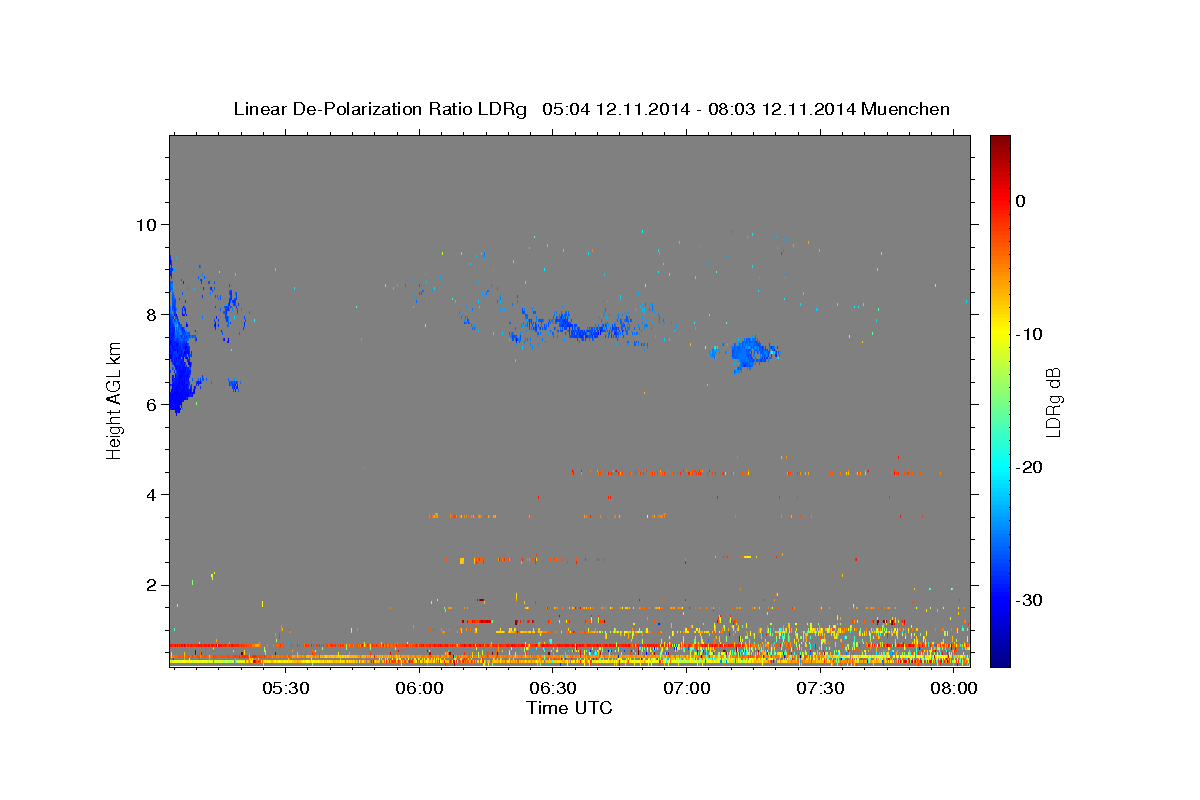The image size is (1200, 800).
Task: Click the height tick label 2
Action: point(150,584)
